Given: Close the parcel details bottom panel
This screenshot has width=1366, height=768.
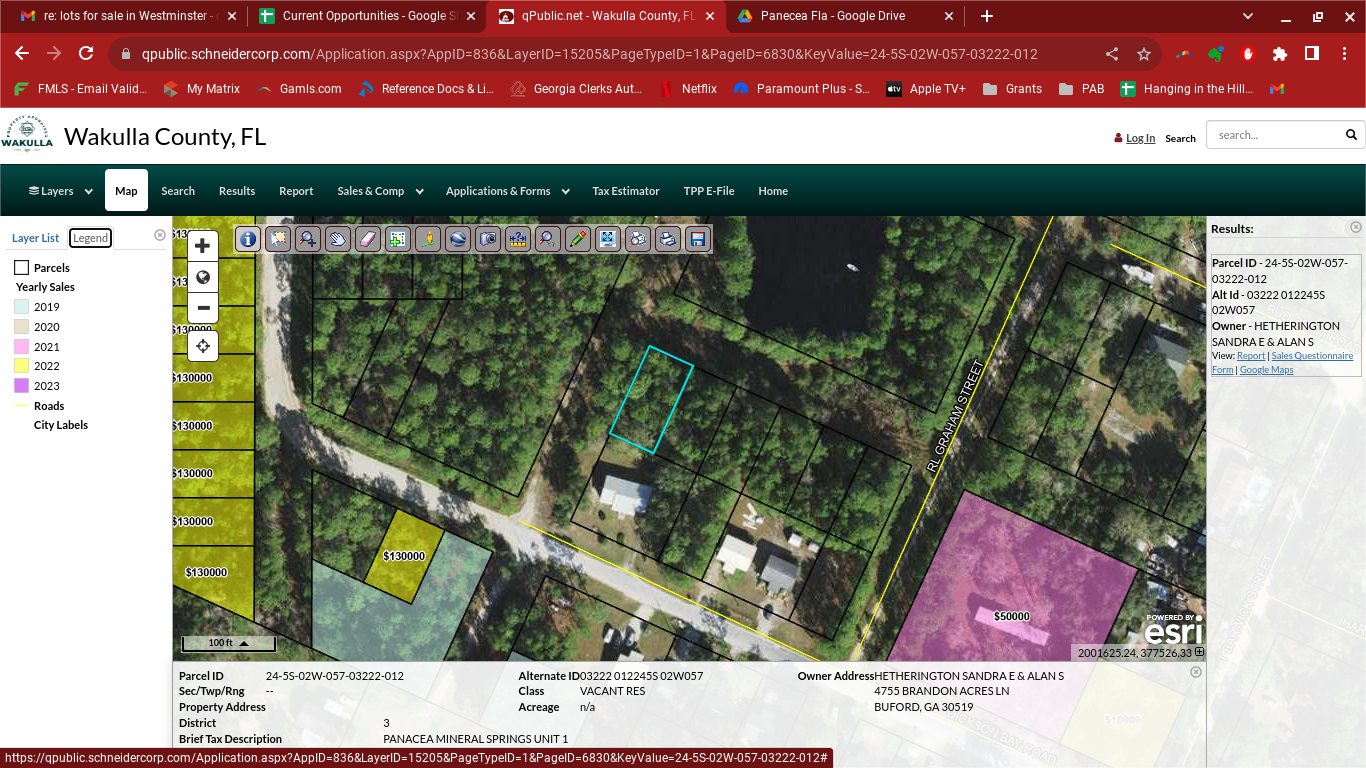Looking at the screenshot, I should (1196, 673).
